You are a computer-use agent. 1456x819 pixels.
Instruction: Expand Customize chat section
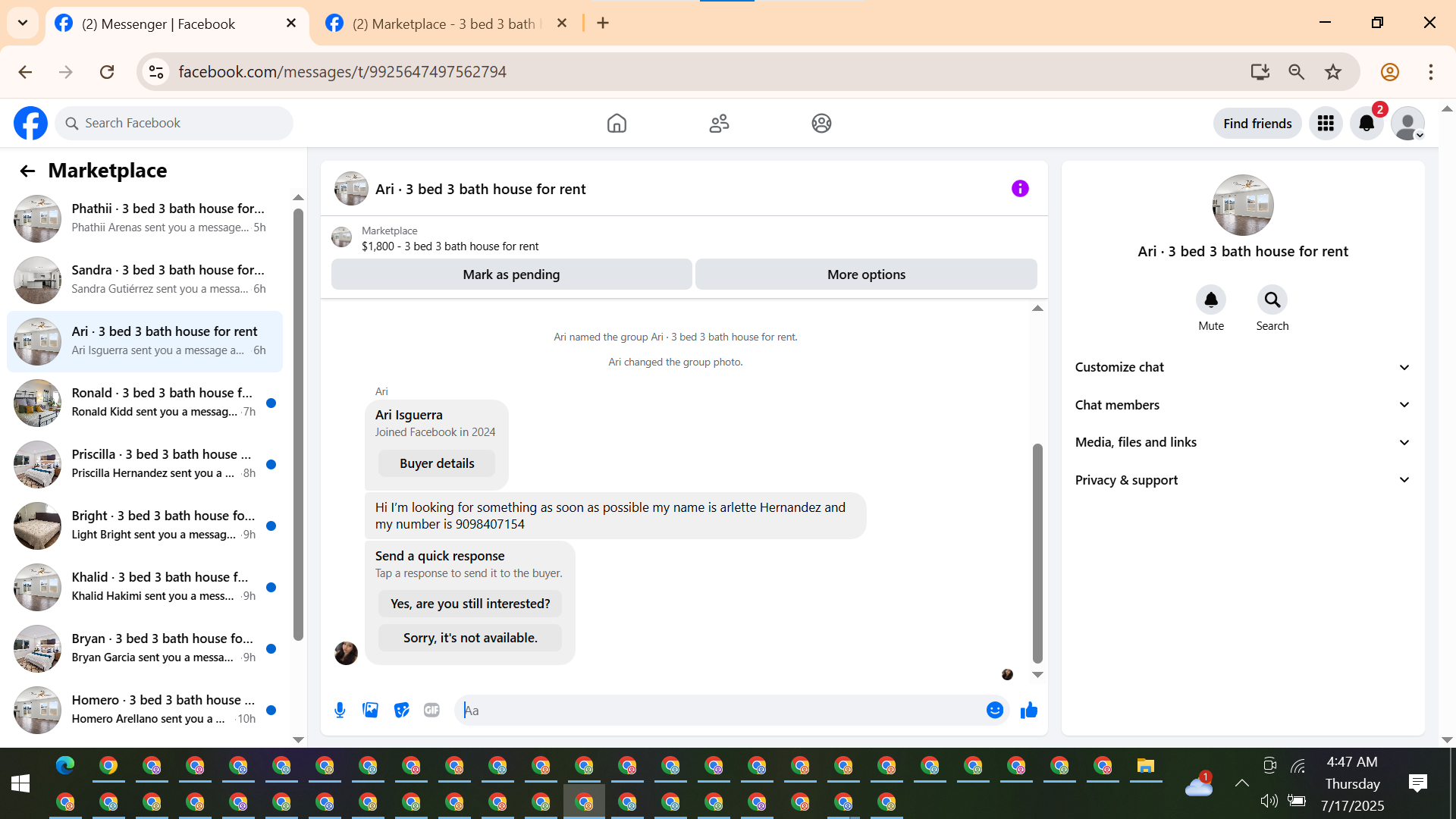tap(1242, 367)
